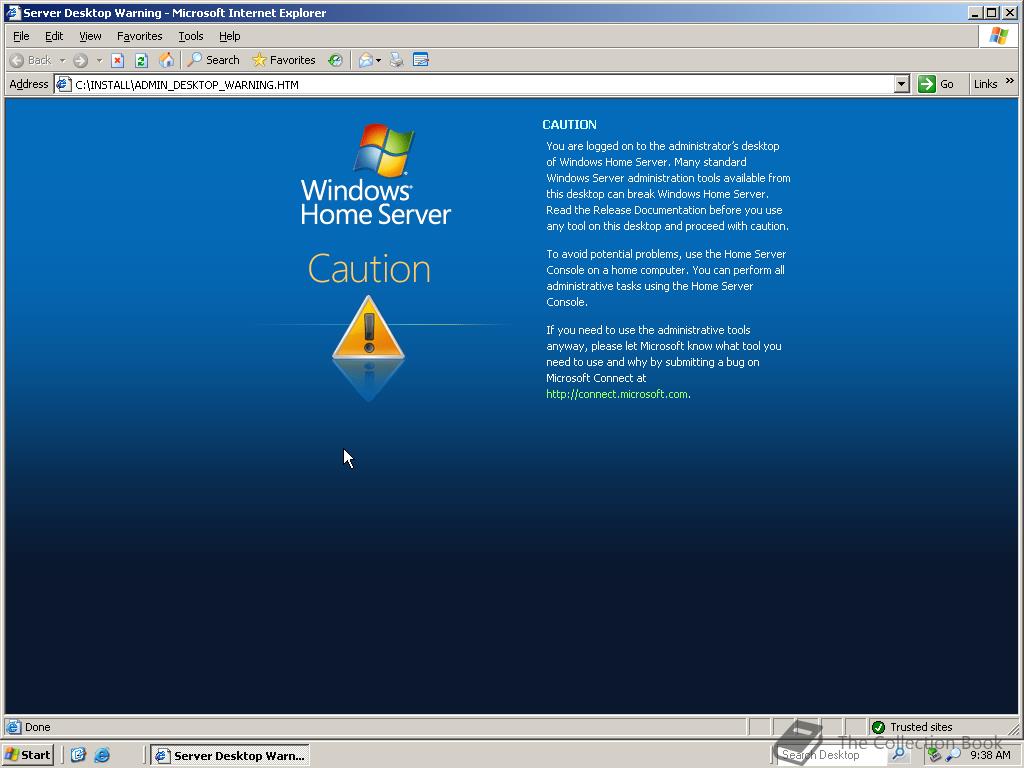The image size is (1024, 768).
Task: Click the Search Desktop magnifier button
Action: [x=899, y=755]
